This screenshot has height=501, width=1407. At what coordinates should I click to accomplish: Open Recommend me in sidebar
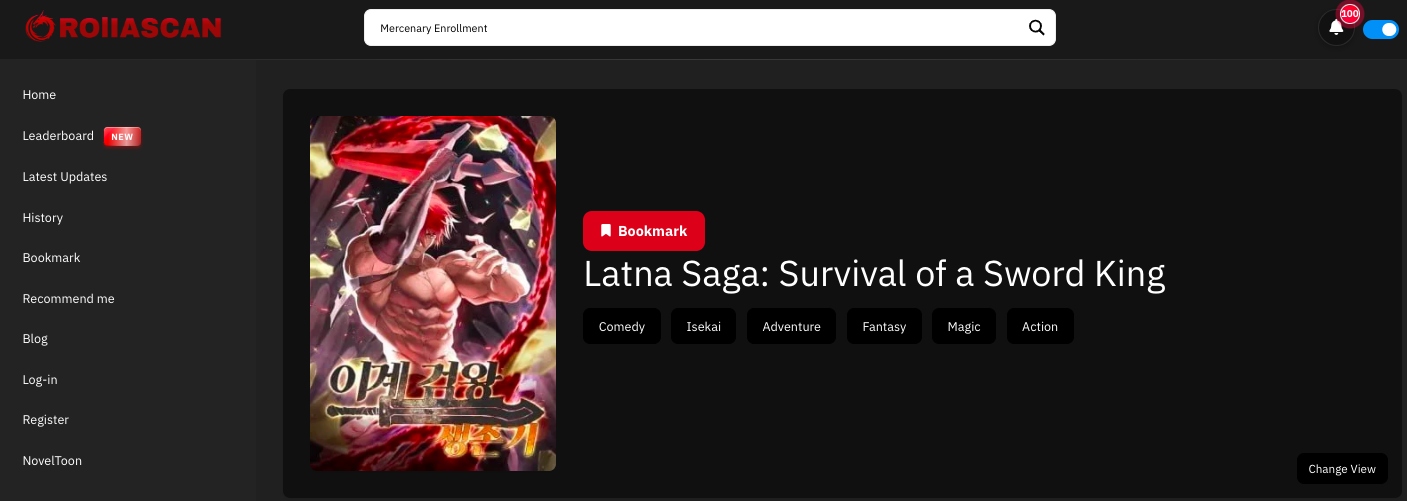(68, 299)
